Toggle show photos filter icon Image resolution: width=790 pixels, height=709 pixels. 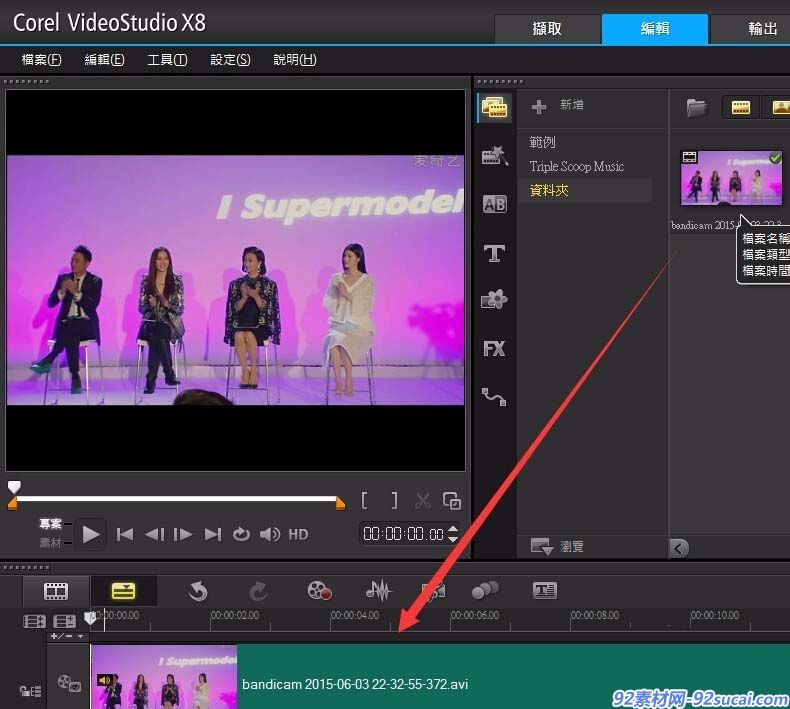pyautogui.click(x=778, y=107)
